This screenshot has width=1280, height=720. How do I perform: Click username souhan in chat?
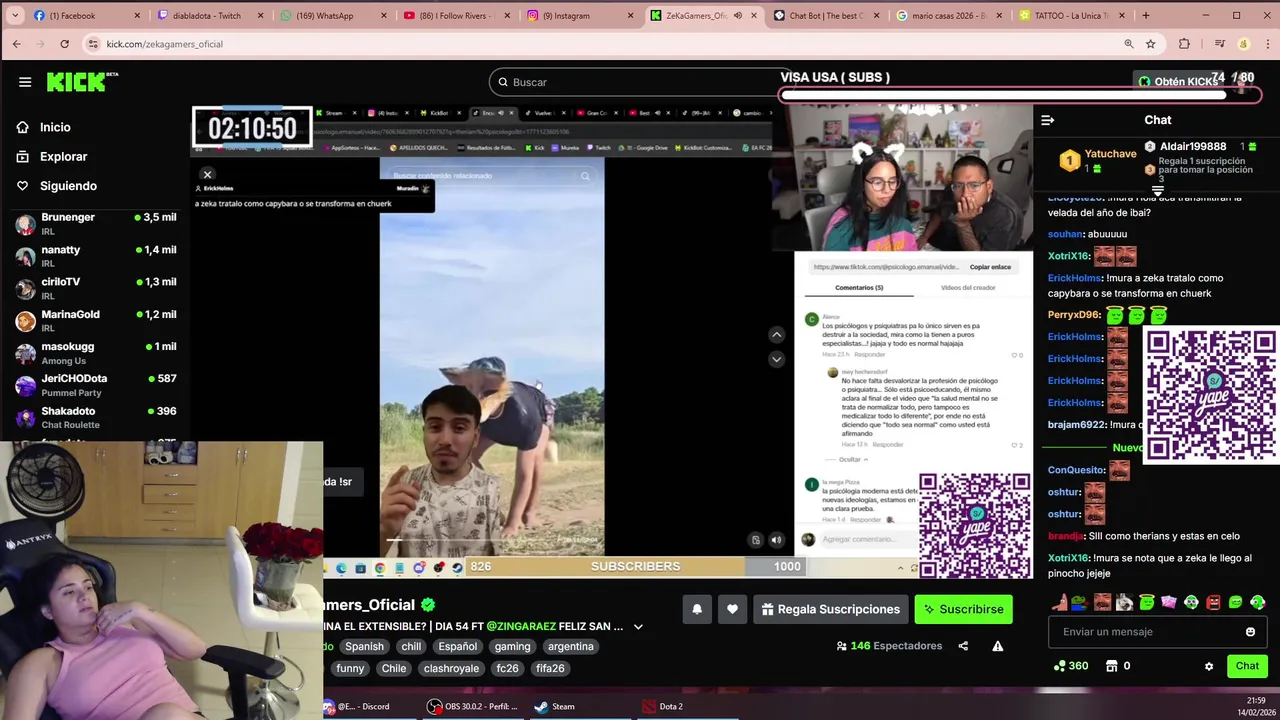(x=1064, y=234)
